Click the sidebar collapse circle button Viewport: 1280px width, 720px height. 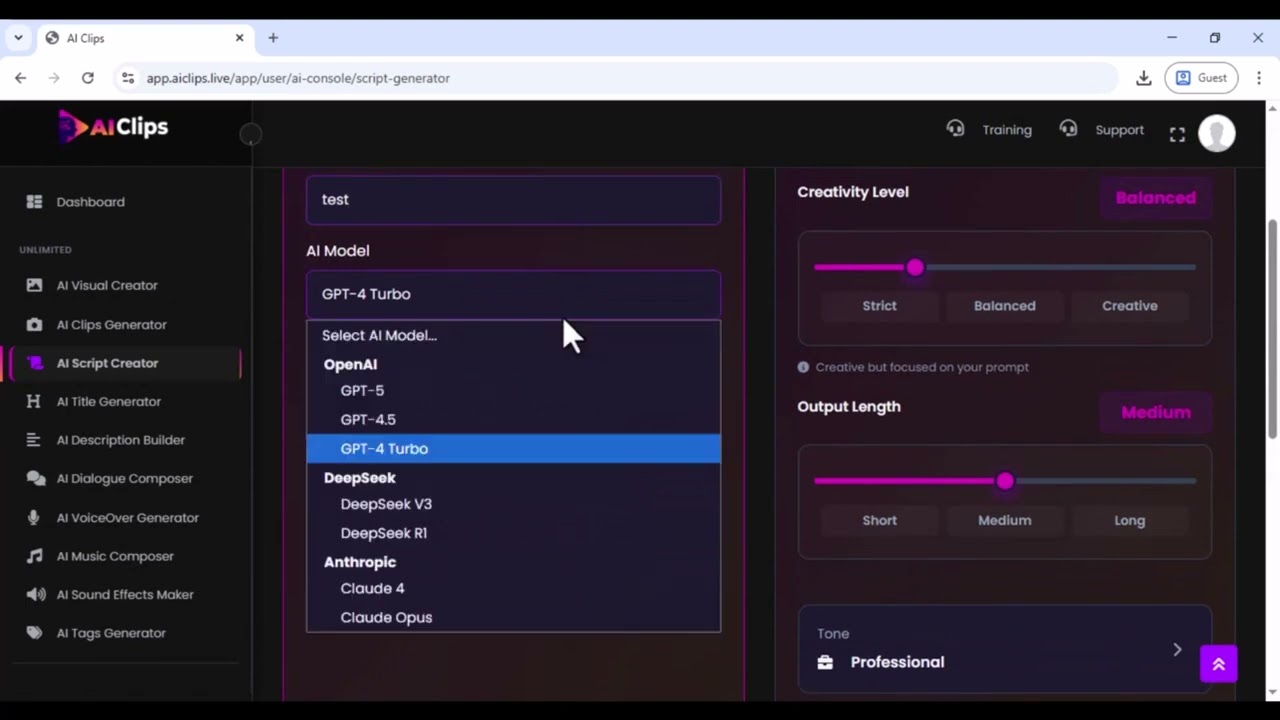coord(251,134)
